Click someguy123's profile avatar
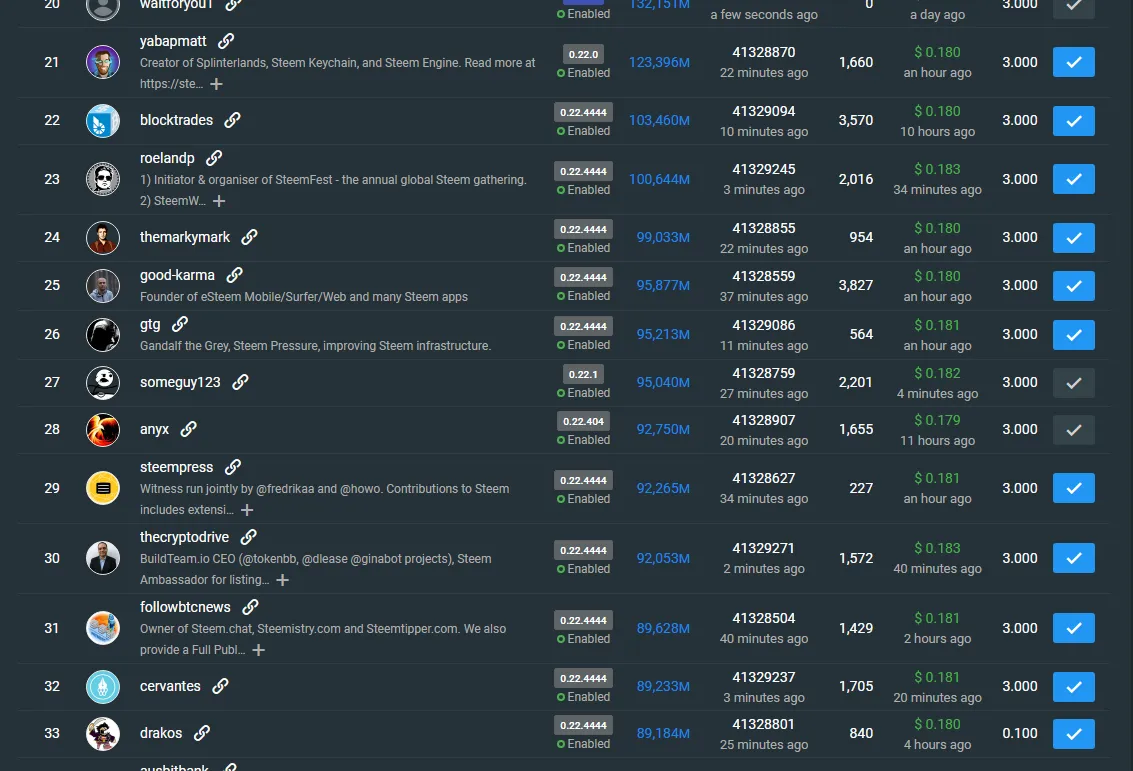 [x=103, y=382]
